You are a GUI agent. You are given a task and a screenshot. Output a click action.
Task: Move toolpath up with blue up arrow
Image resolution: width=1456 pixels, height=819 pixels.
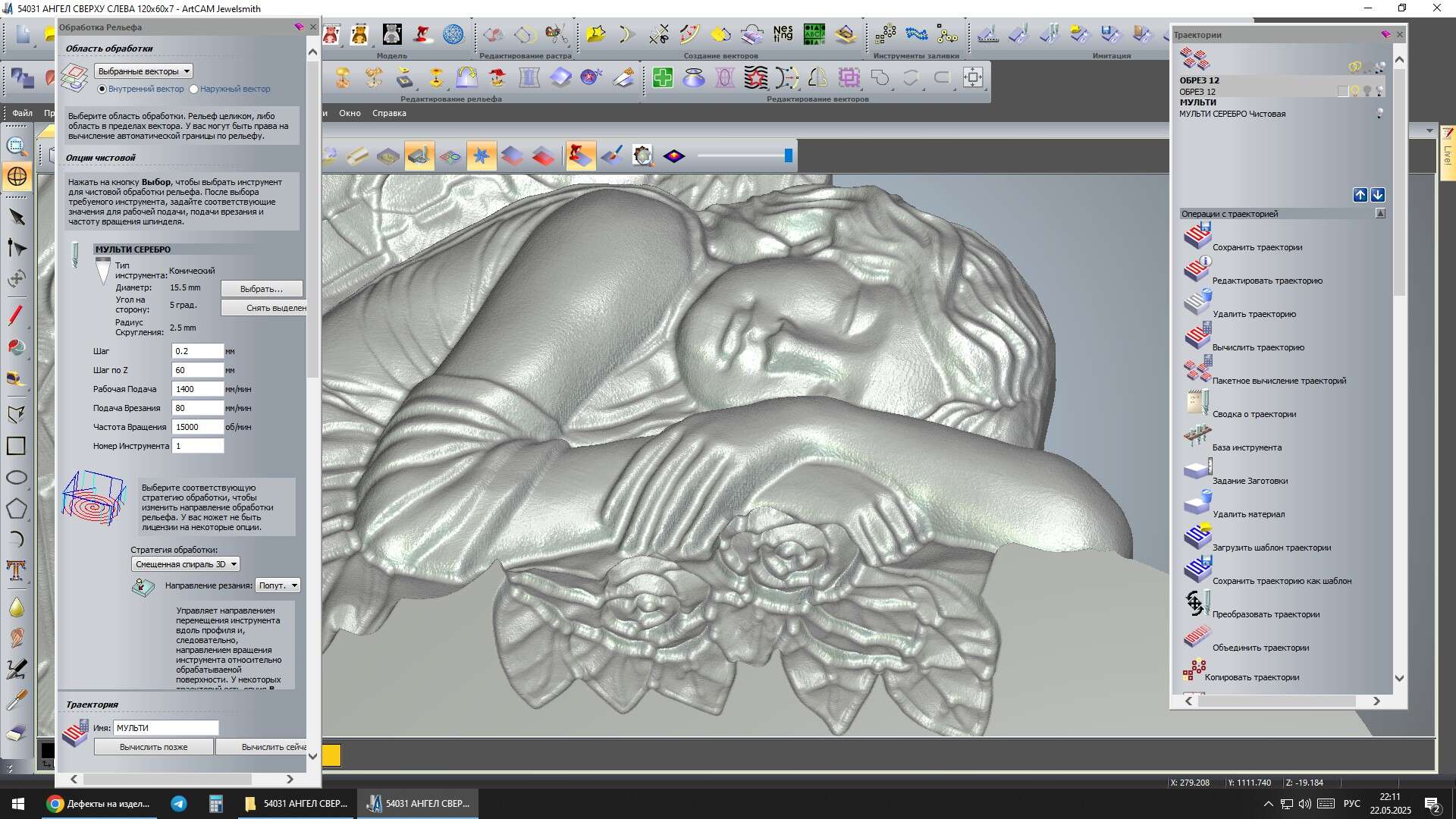tap(1360, 195)
